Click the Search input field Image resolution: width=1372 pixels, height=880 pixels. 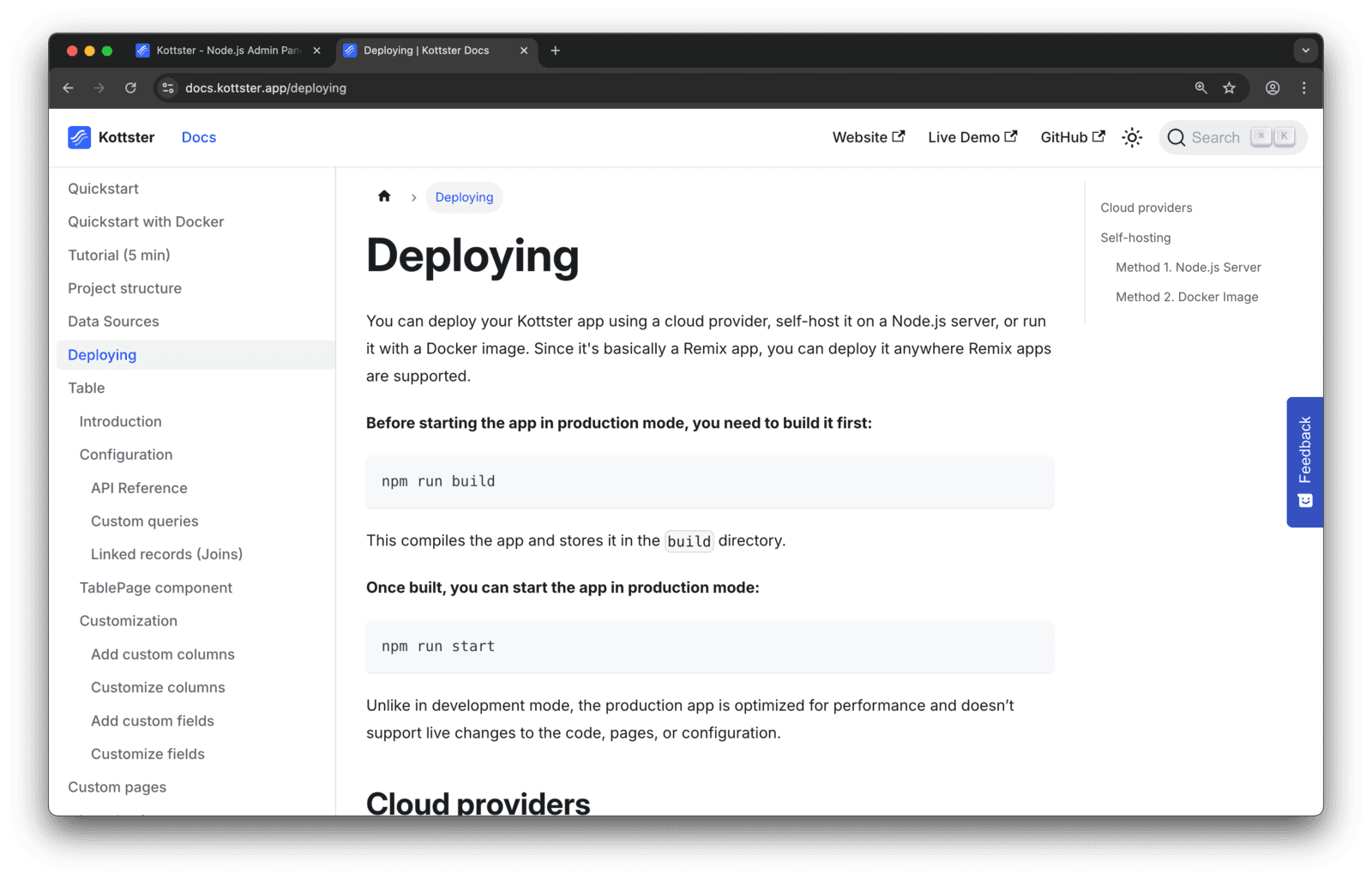1233,137
